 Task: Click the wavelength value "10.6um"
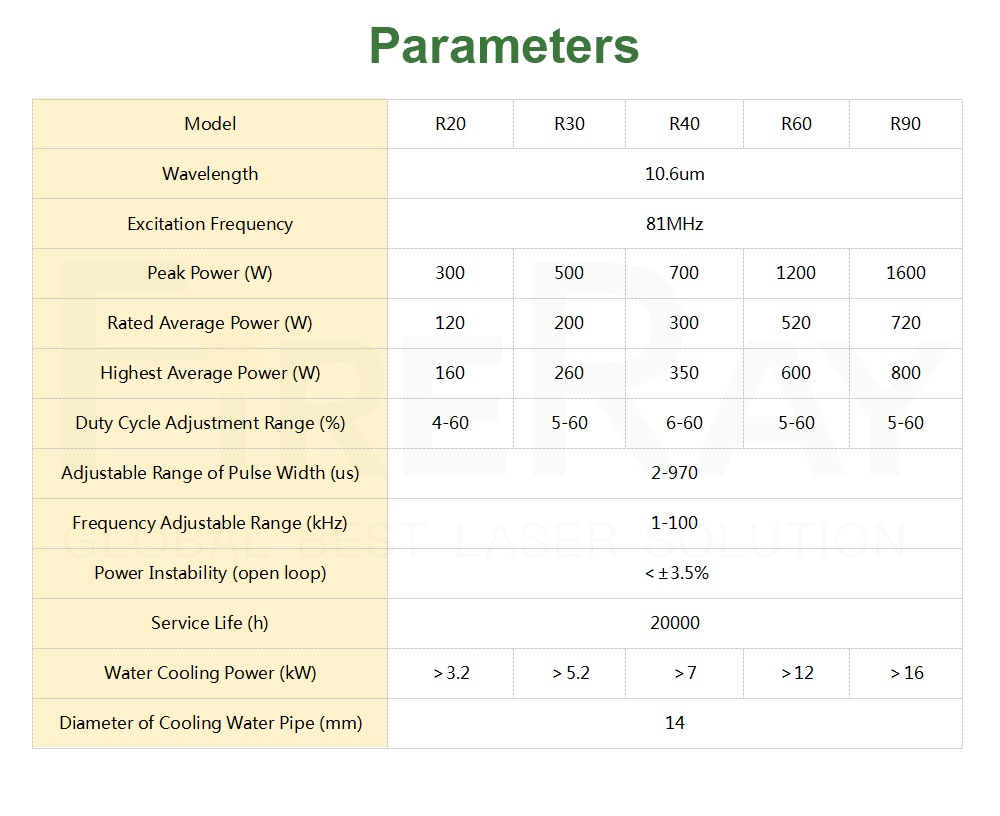[675, 174]
